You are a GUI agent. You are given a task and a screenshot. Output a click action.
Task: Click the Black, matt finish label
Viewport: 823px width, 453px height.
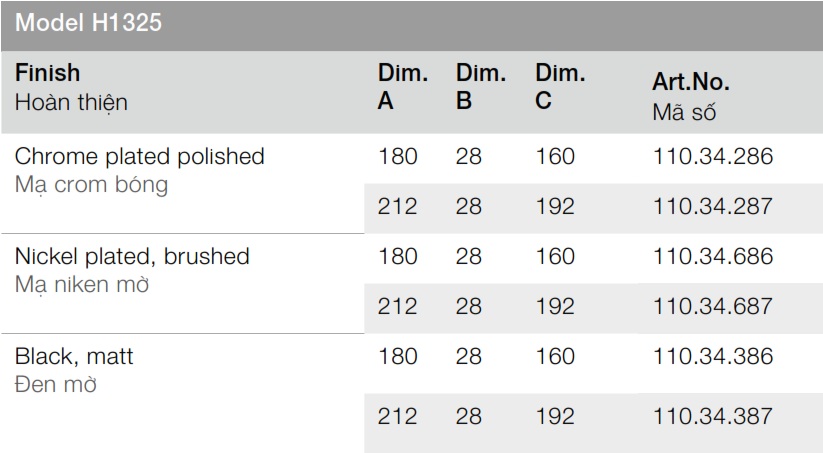tap(74, 356)
